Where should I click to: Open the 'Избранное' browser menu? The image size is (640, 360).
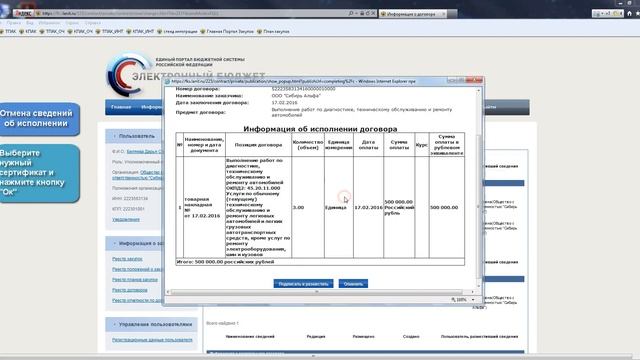(49, 23)
